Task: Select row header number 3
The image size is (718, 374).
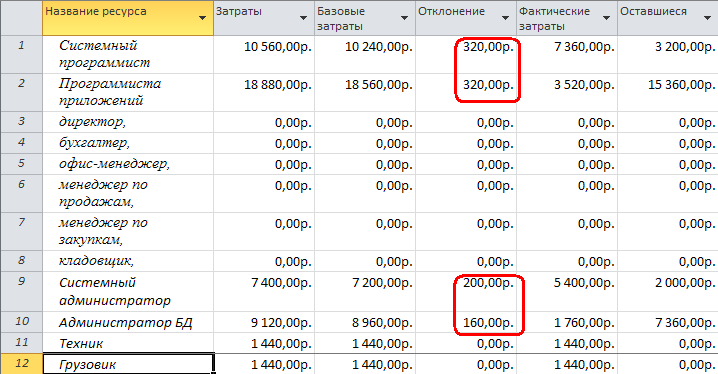Action: (x=22, y=122)
